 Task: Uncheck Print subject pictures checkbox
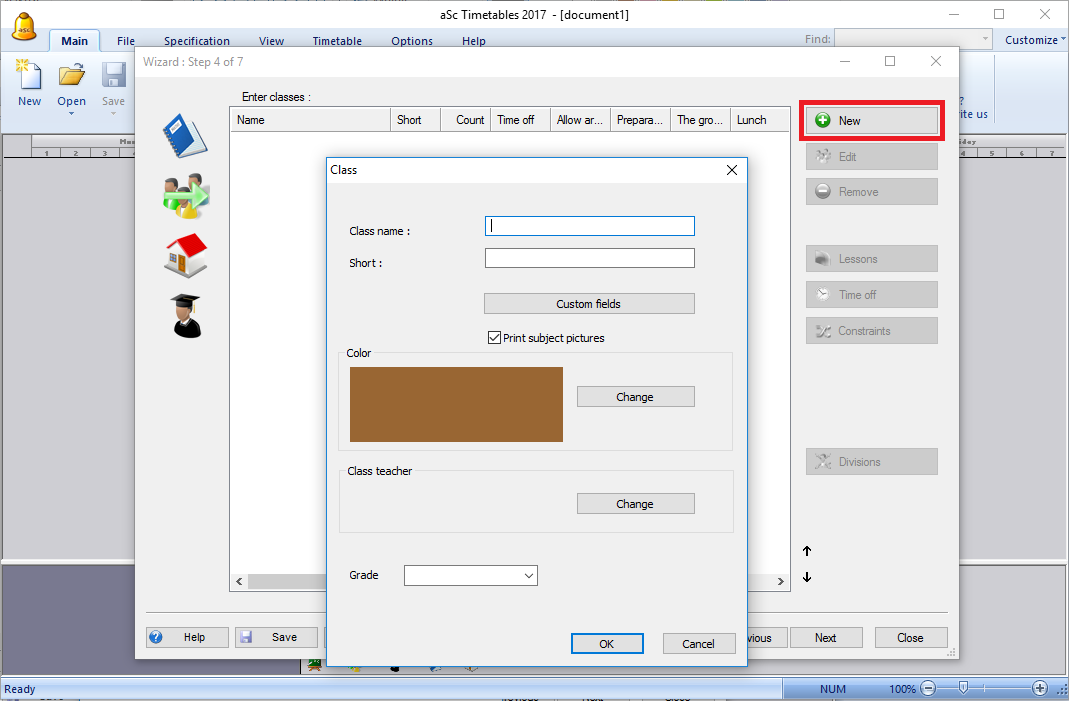click(494, 338)
